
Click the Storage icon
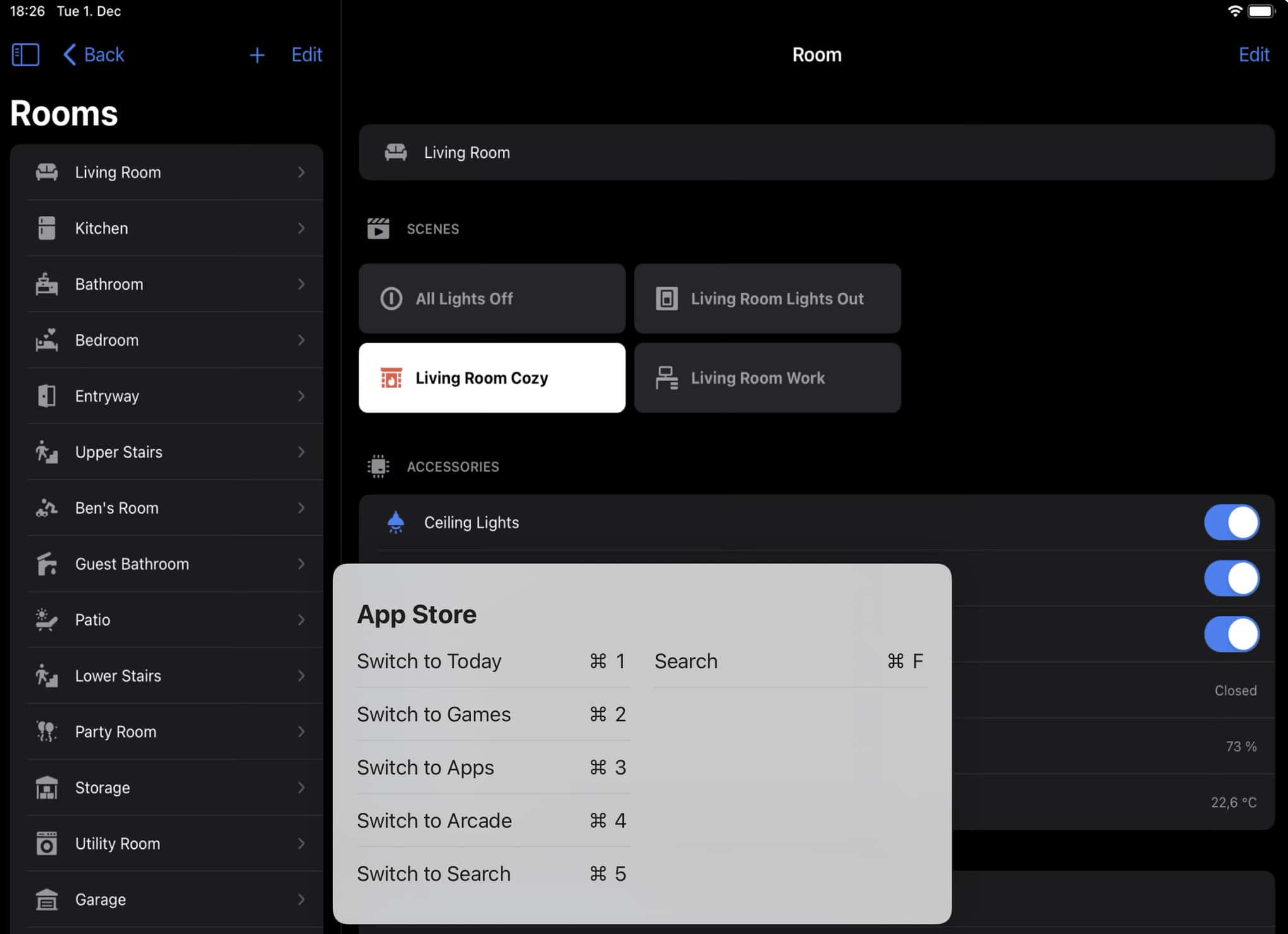(47, 788)
